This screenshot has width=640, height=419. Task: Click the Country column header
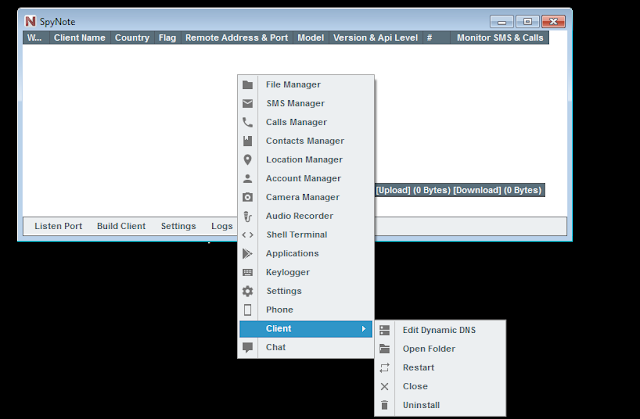pos(132,38)
